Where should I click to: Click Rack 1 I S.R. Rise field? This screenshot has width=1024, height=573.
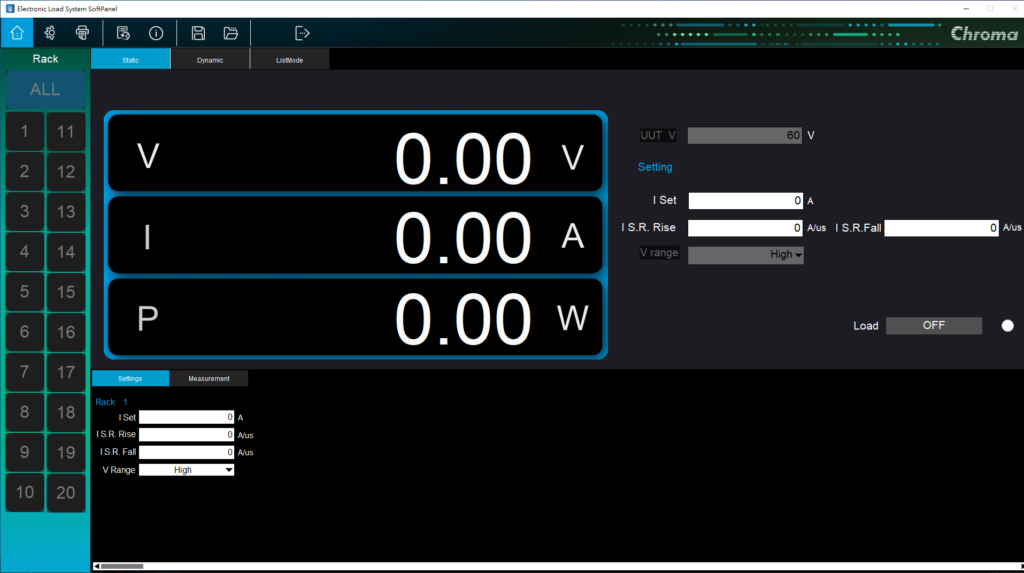[187, 434]
